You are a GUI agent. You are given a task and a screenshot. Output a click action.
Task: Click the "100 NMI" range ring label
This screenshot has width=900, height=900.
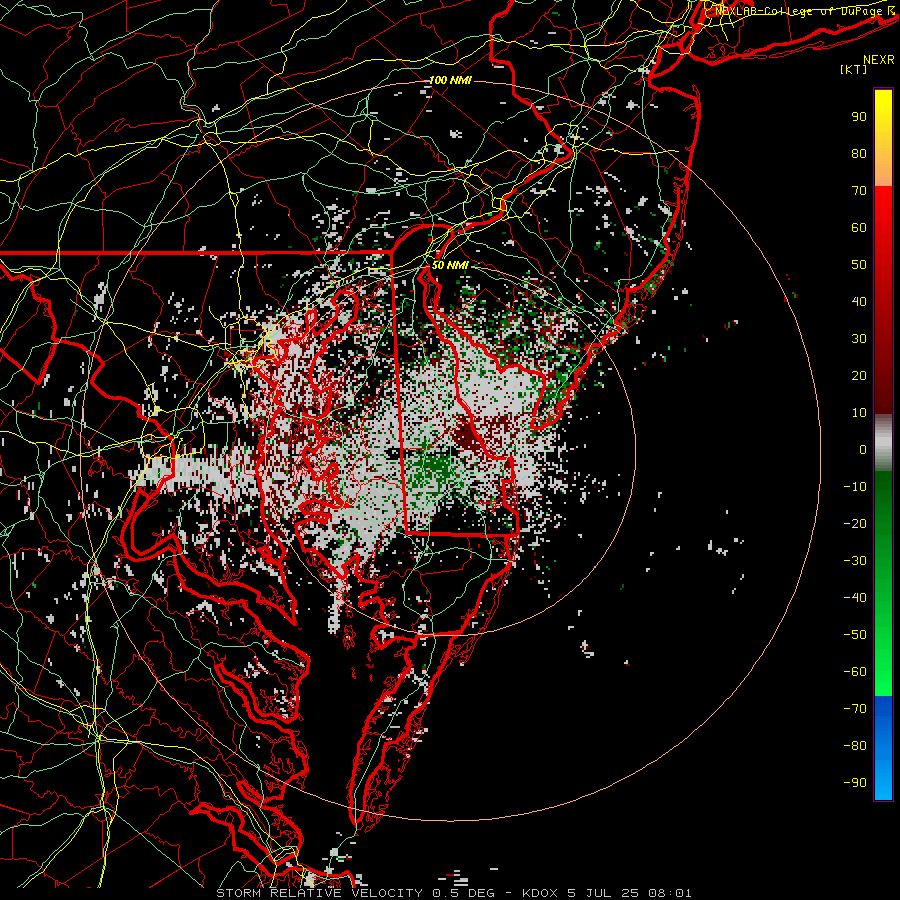pyautogui.click(x=450, y=80)
